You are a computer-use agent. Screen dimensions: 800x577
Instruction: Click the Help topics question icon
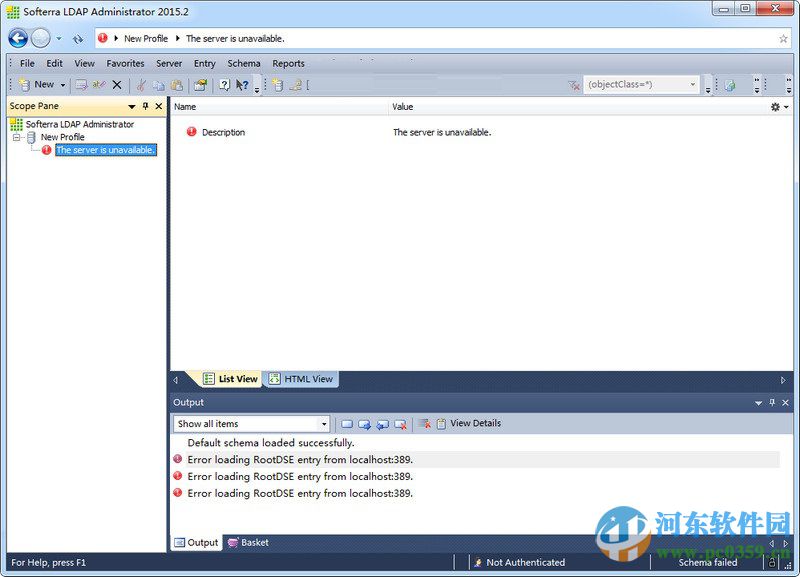point(224,85)
